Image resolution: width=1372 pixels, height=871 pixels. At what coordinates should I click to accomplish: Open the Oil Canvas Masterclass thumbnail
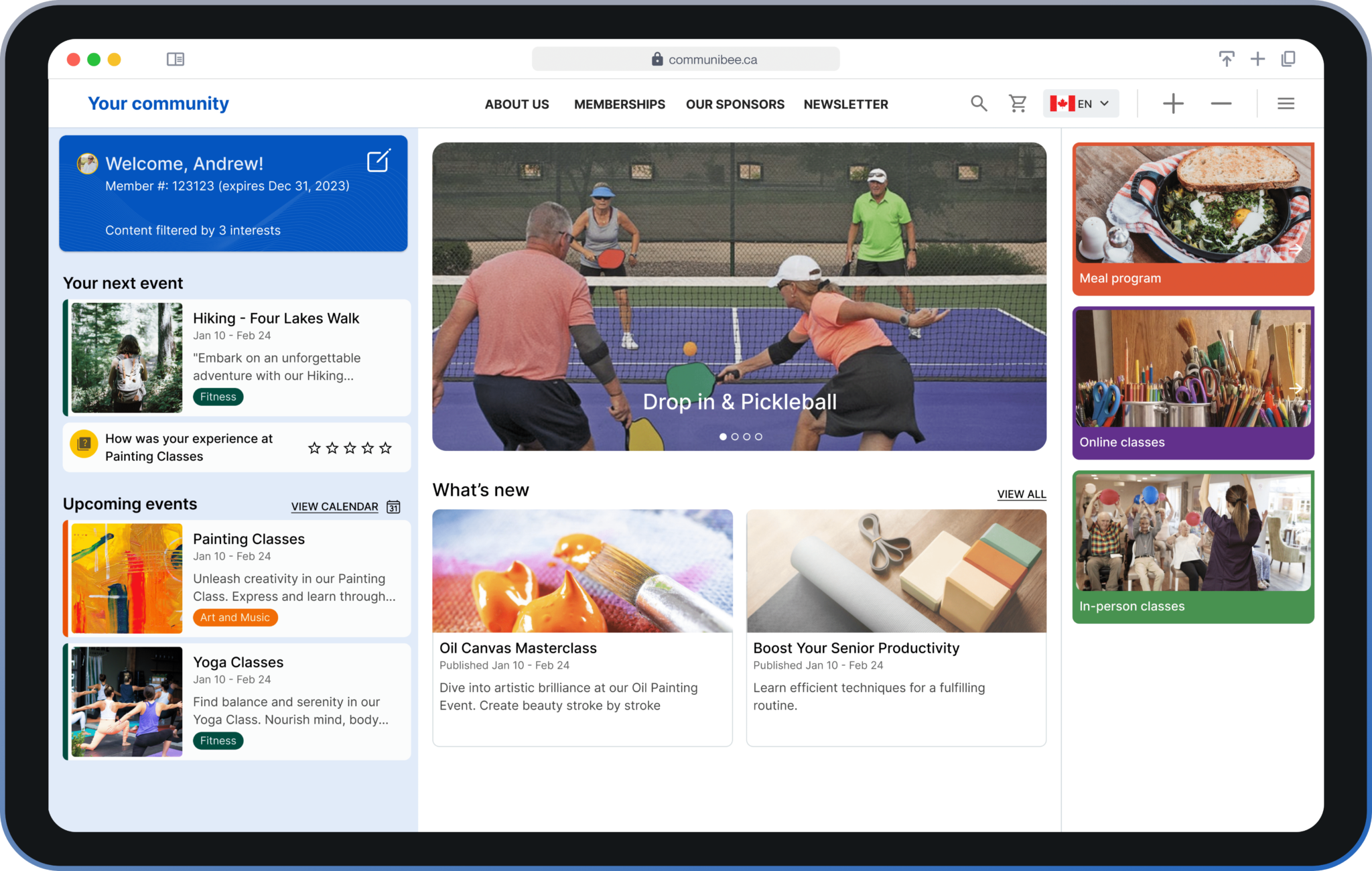tap(582, 570)
